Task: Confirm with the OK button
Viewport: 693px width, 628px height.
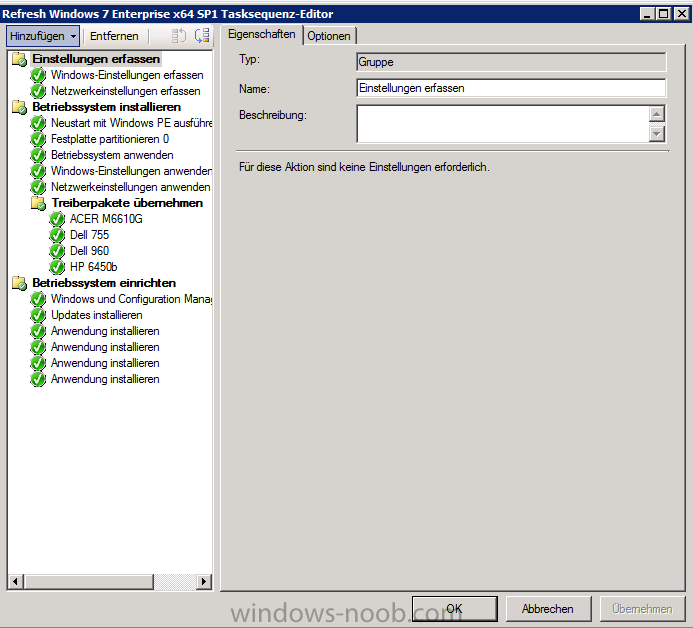Action: pos(455,609)
